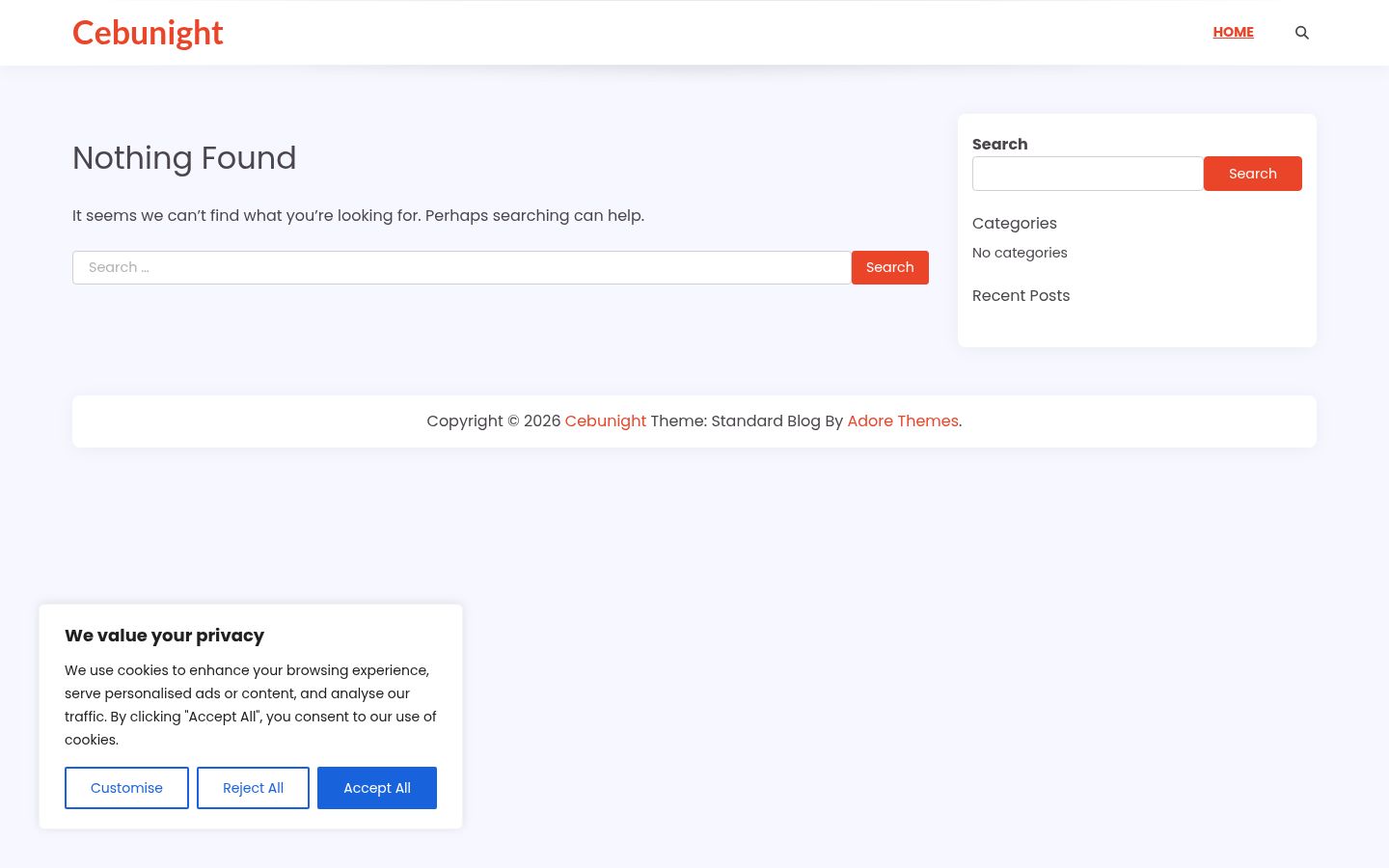This screenshot has height=868, width=1389.
Task: Select the 'Recent Posts' sidebar heading
Action: pos(1021,295)
